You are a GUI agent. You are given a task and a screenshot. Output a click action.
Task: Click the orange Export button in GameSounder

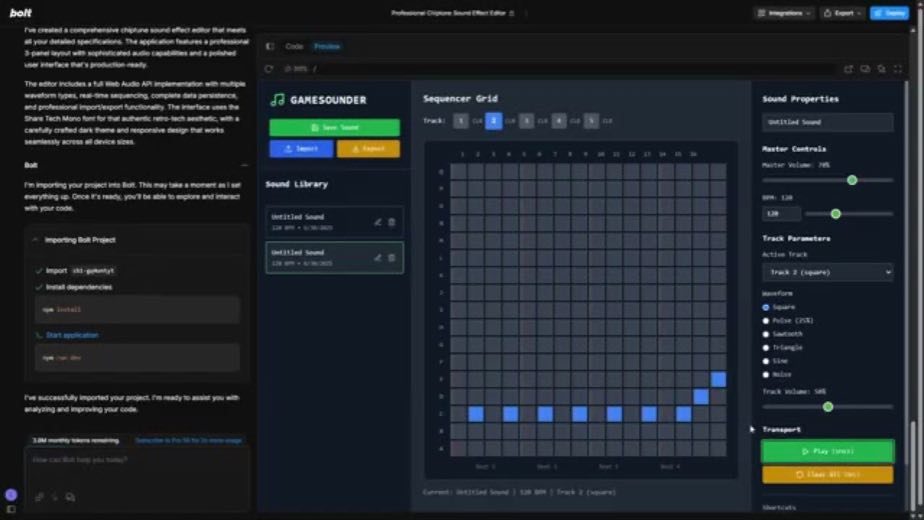[x=368, y=149]
